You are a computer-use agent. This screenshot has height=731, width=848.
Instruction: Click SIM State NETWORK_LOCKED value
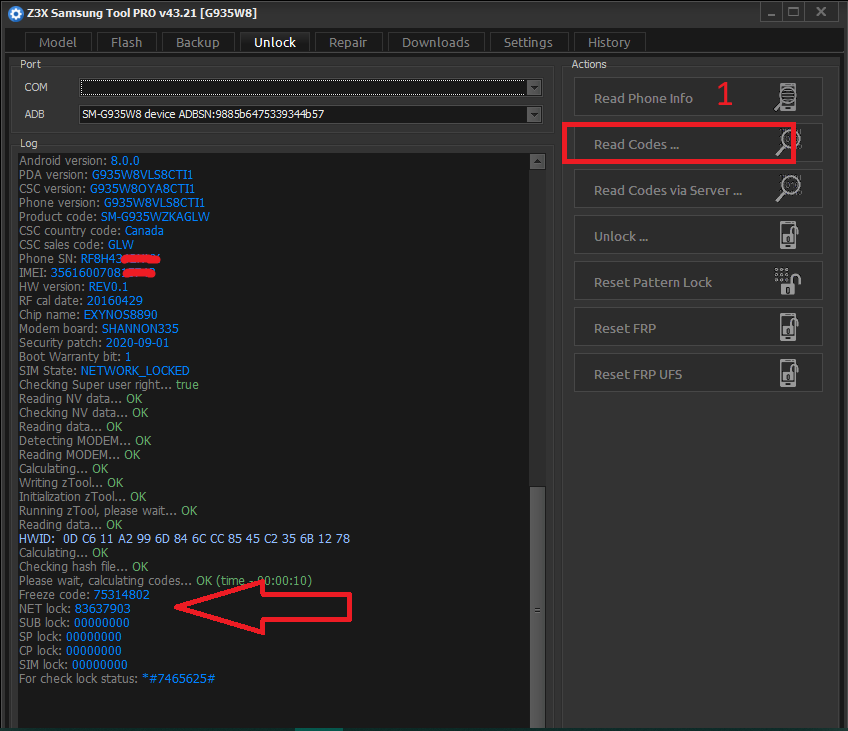(135, 370)
